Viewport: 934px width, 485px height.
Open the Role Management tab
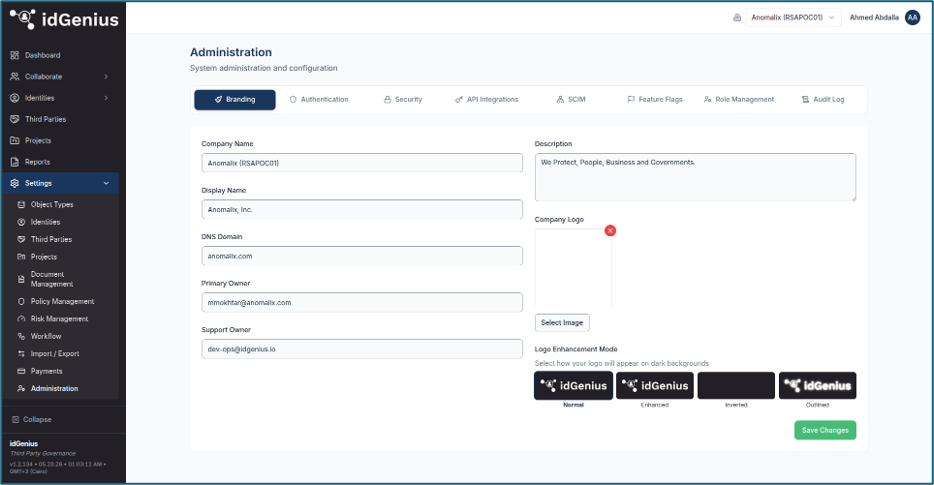[x=739, y=100]
